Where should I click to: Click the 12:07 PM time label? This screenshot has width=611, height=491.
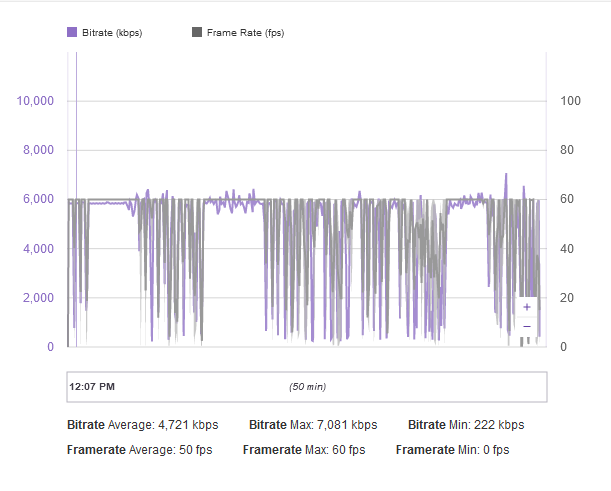[x=92, y=386]
